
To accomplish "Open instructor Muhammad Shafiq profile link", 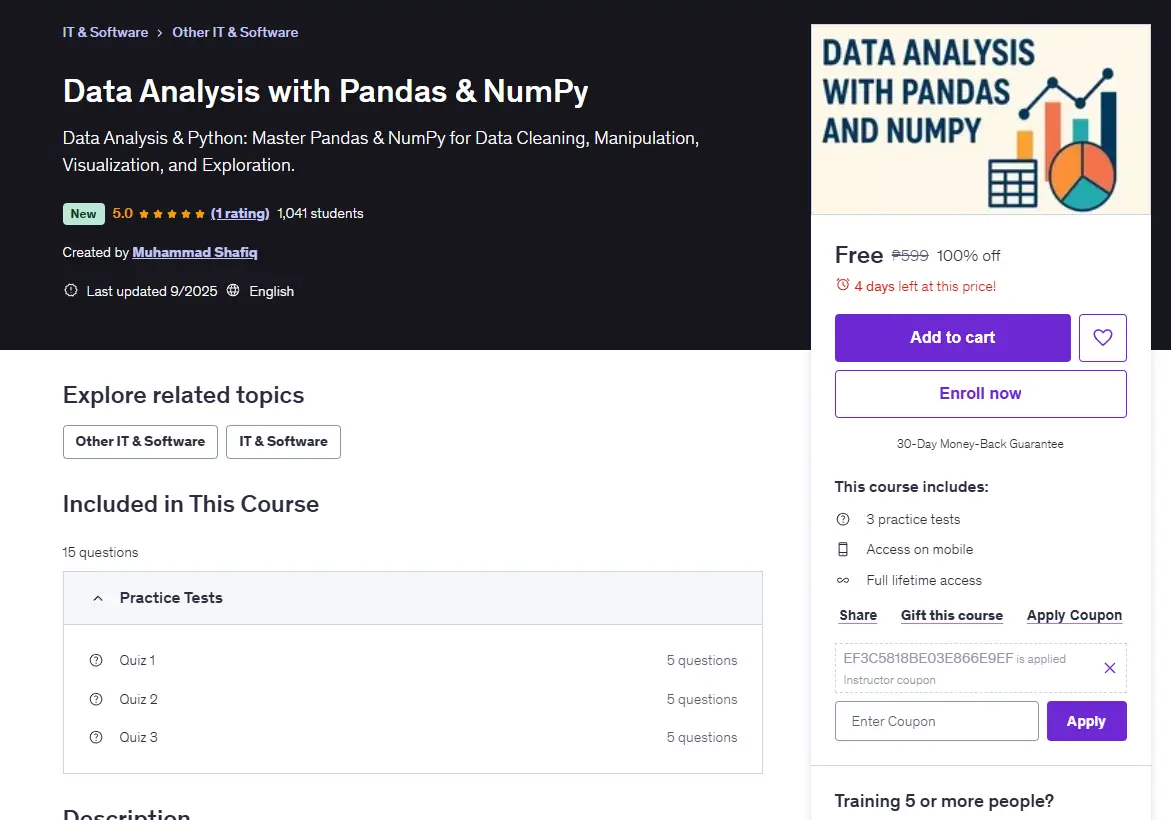I will 195,252.
